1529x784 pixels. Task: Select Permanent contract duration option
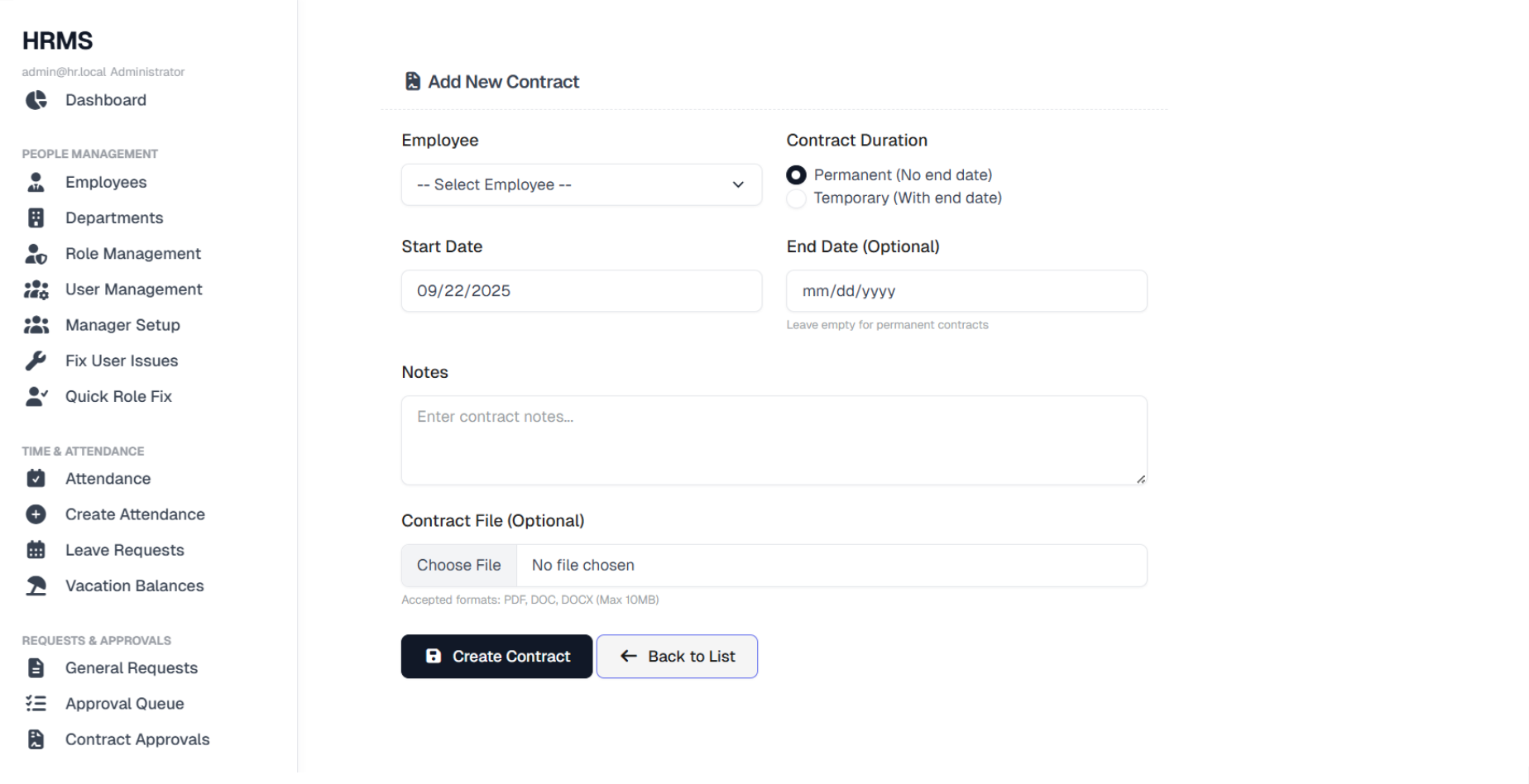[795, 174]
